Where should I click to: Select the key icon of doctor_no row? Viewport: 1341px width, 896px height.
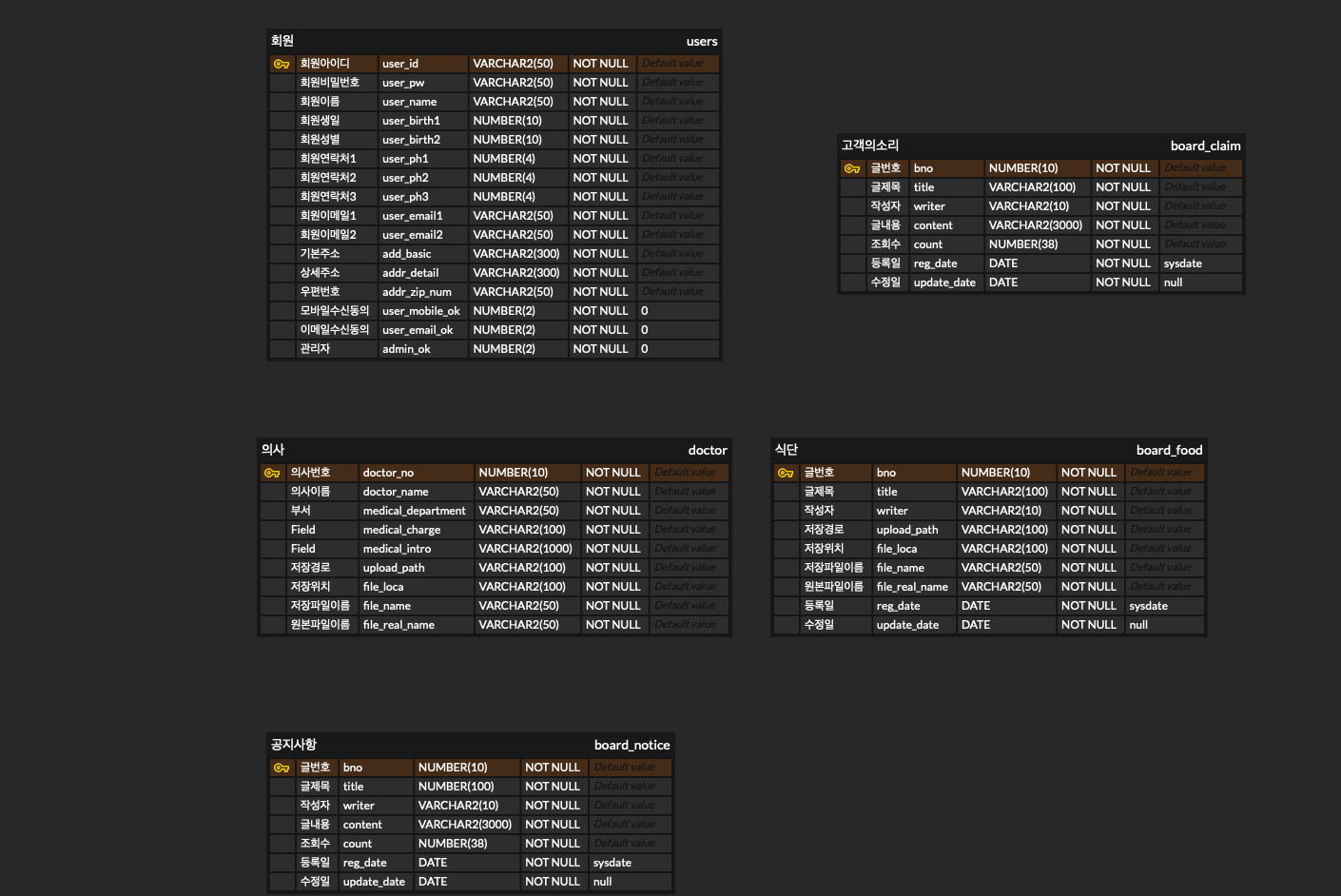273,473
